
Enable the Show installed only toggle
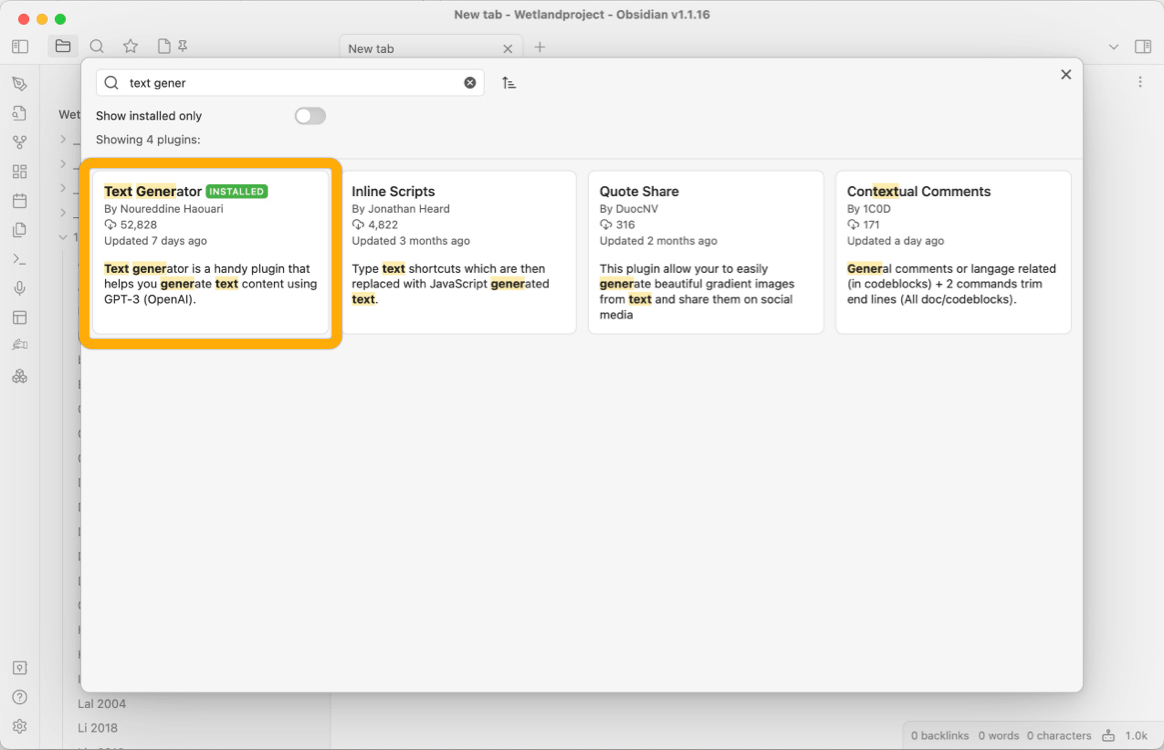coord(310,116)
